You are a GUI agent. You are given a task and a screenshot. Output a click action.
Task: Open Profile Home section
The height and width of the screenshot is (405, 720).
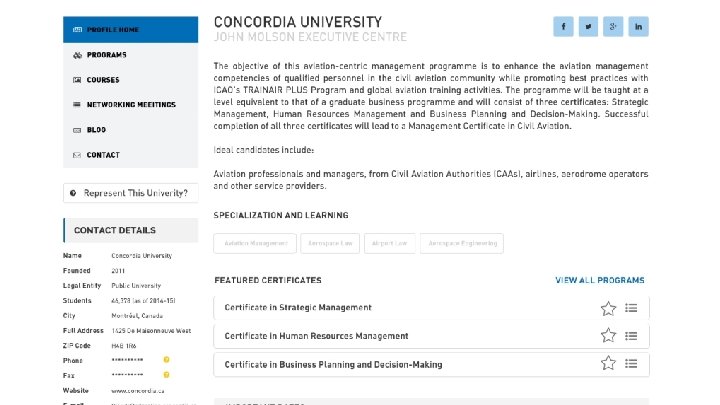click(x=130, y=30)
